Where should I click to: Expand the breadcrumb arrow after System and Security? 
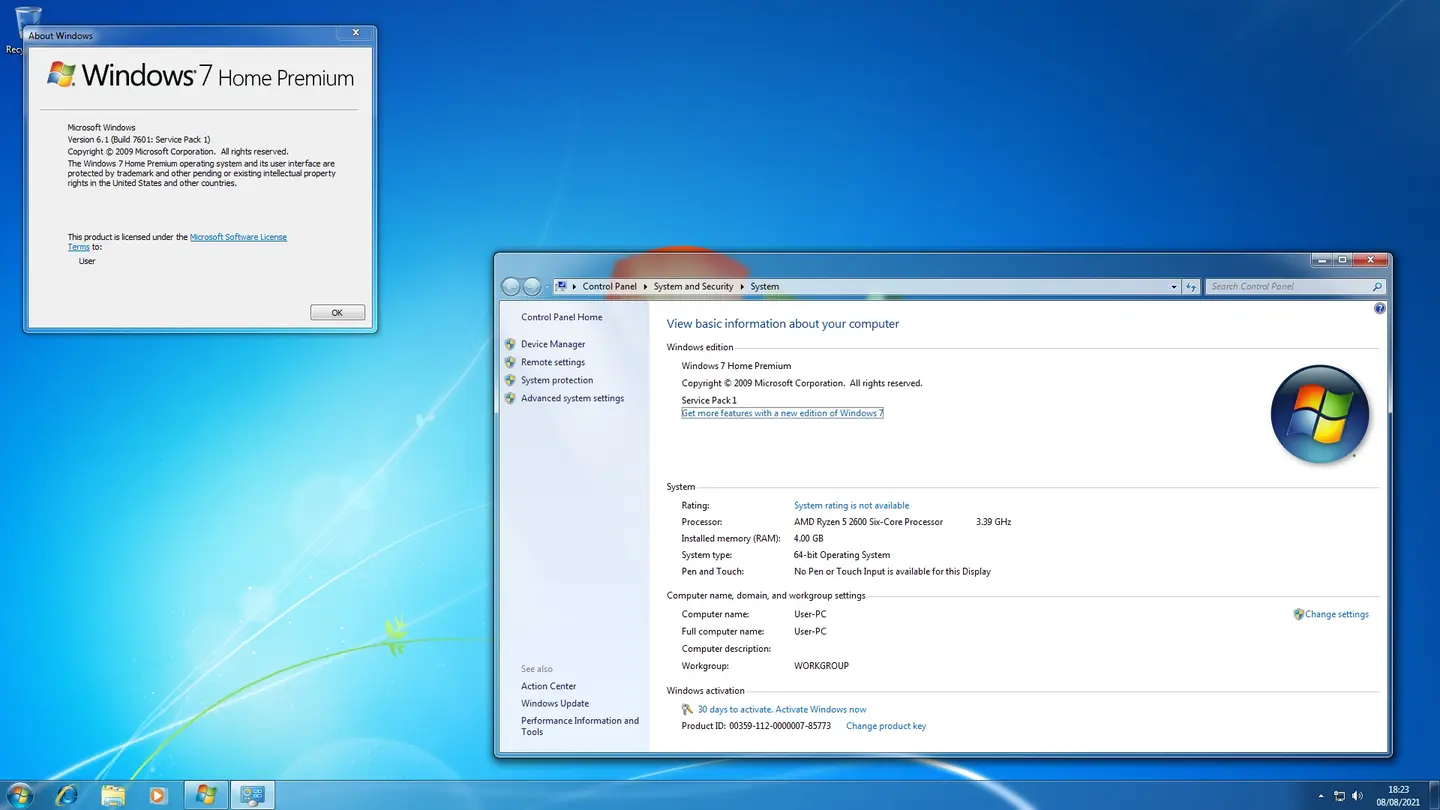coord(741,286)
